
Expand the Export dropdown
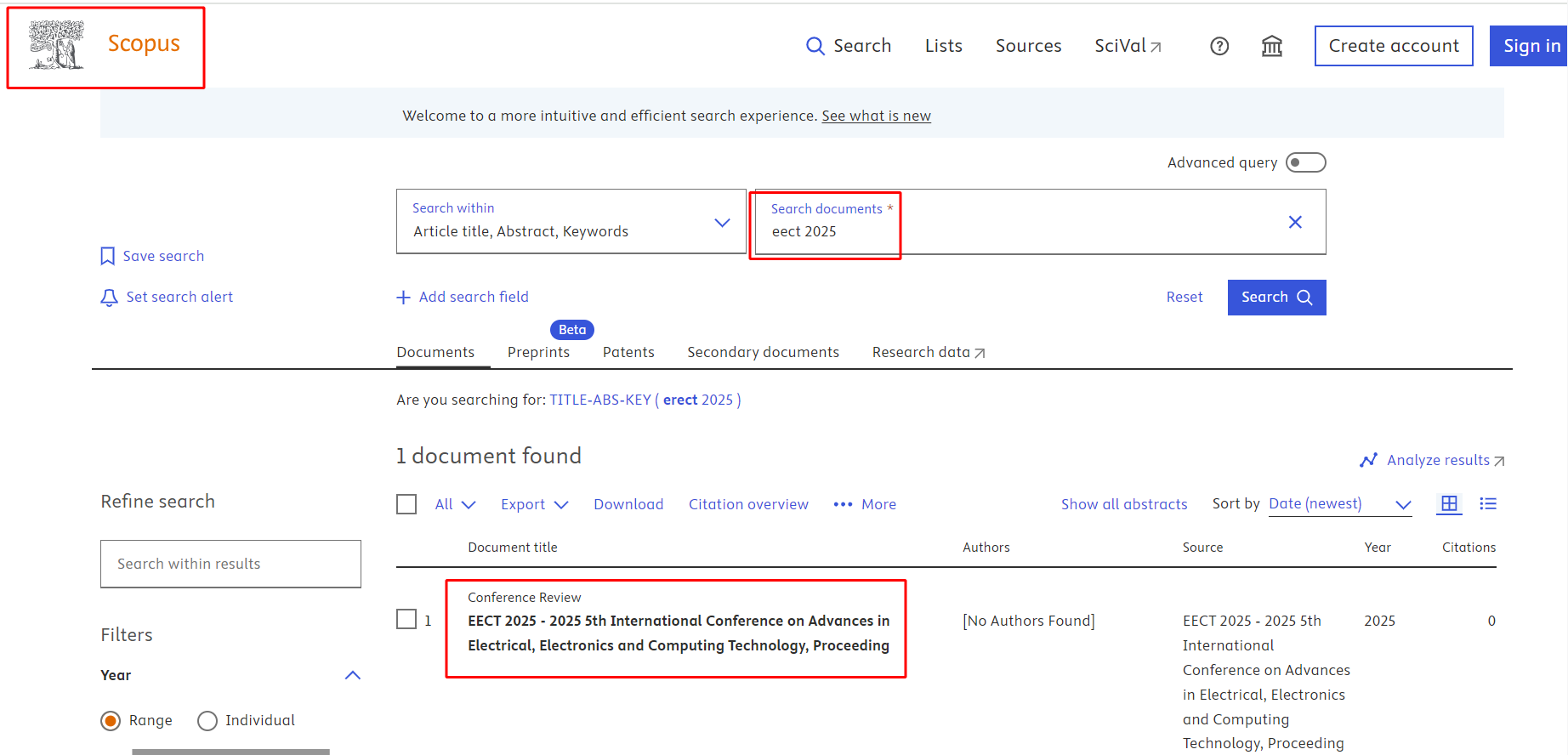(534, 504)
